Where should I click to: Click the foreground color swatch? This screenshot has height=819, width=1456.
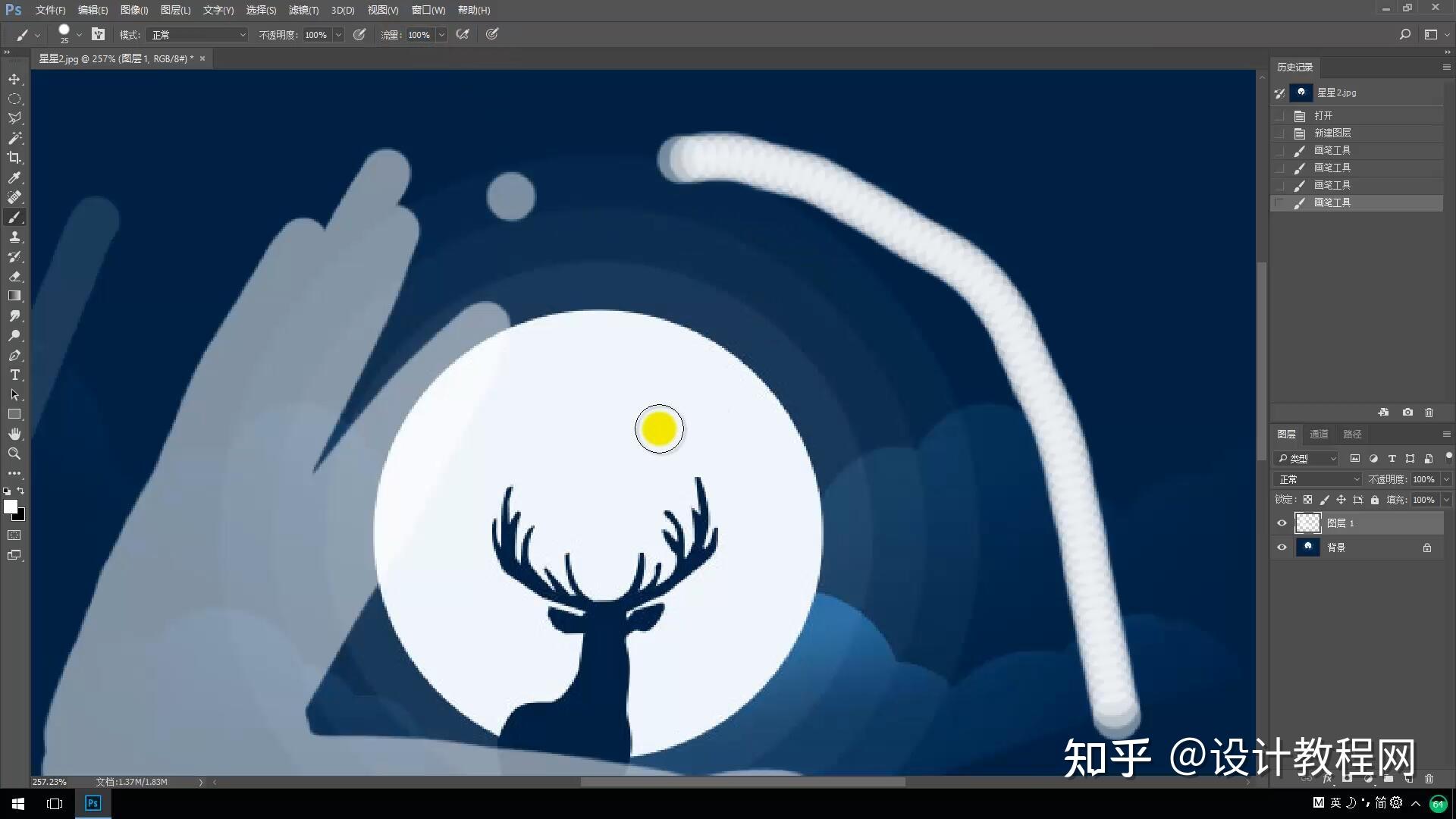point(10,507)
